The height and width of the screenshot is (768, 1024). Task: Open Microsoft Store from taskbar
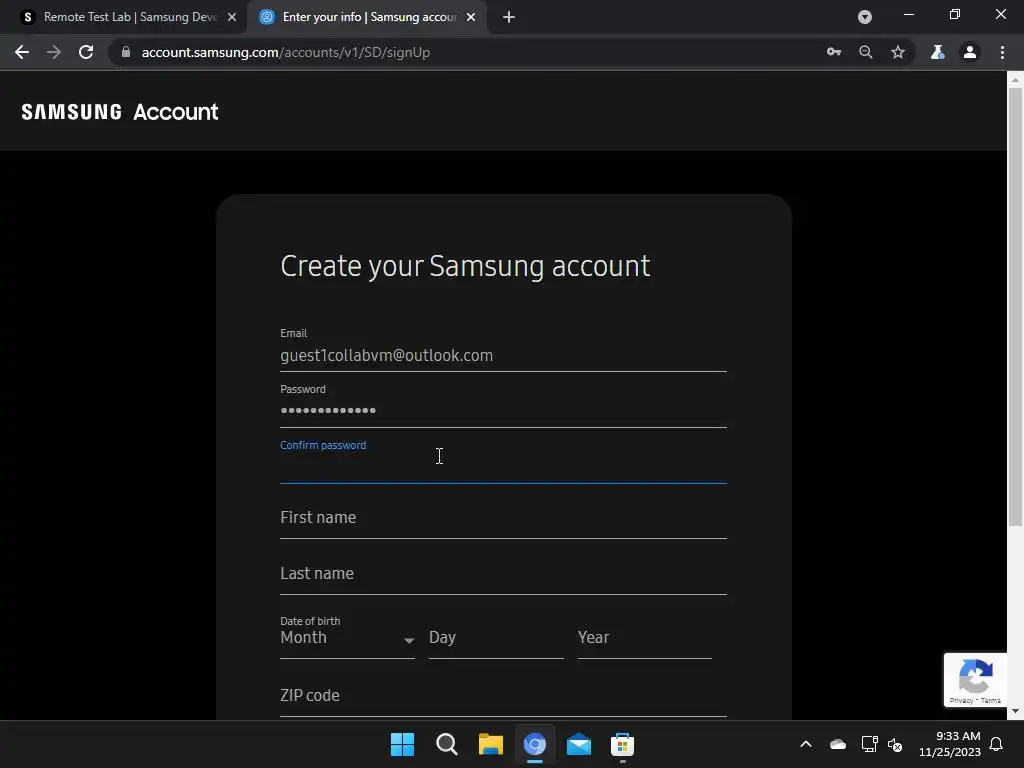622,744
